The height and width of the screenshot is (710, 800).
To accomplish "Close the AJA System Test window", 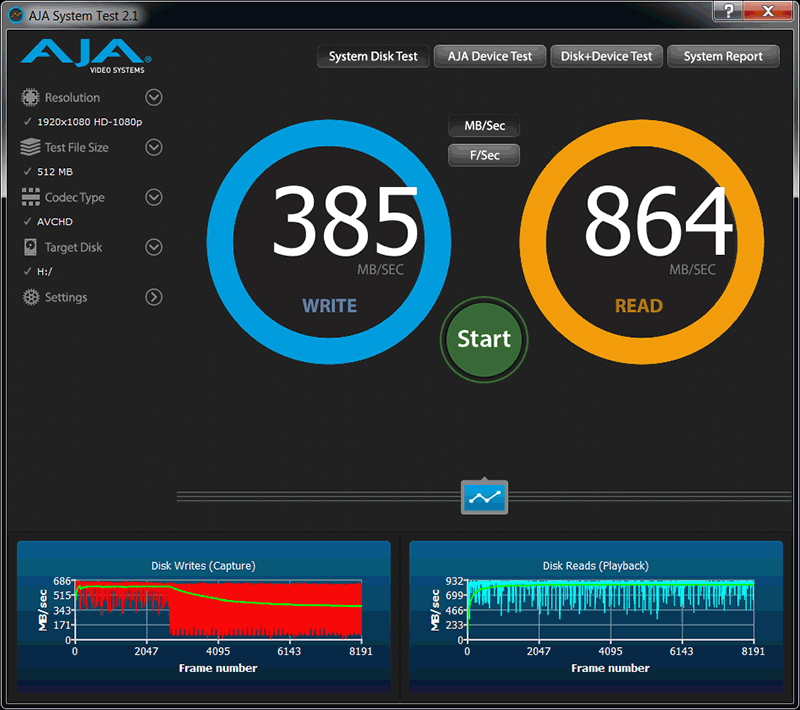I will pos(768,11).
